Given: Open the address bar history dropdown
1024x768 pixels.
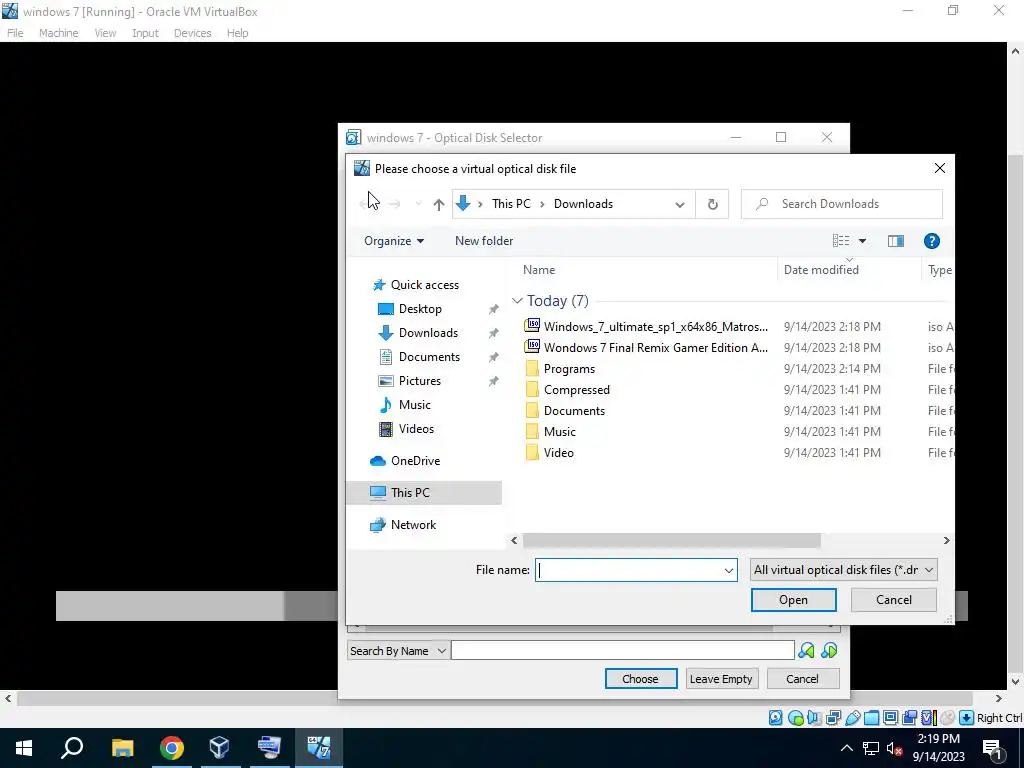Looking at the screenshot, I should click(x=679, y=204).
